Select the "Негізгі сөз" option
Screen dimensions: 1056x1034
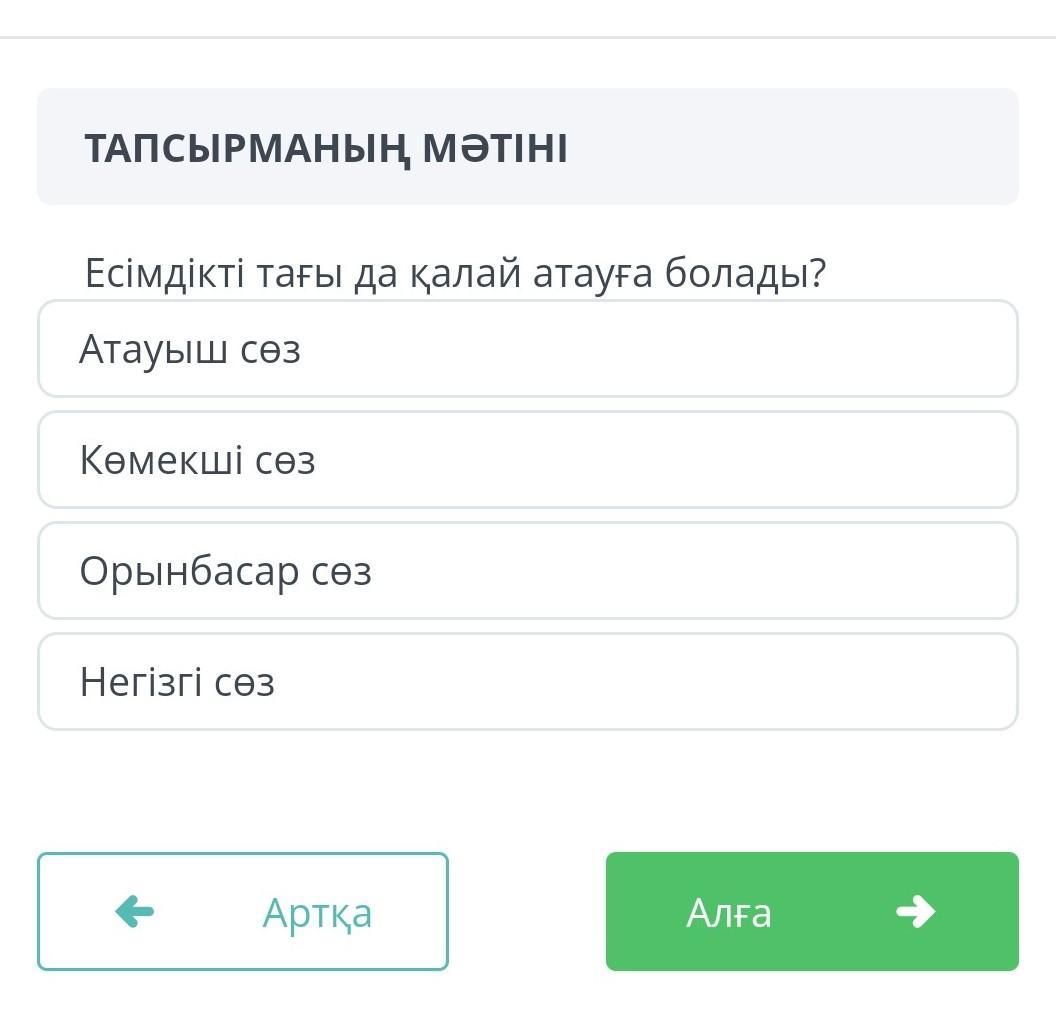527,682
